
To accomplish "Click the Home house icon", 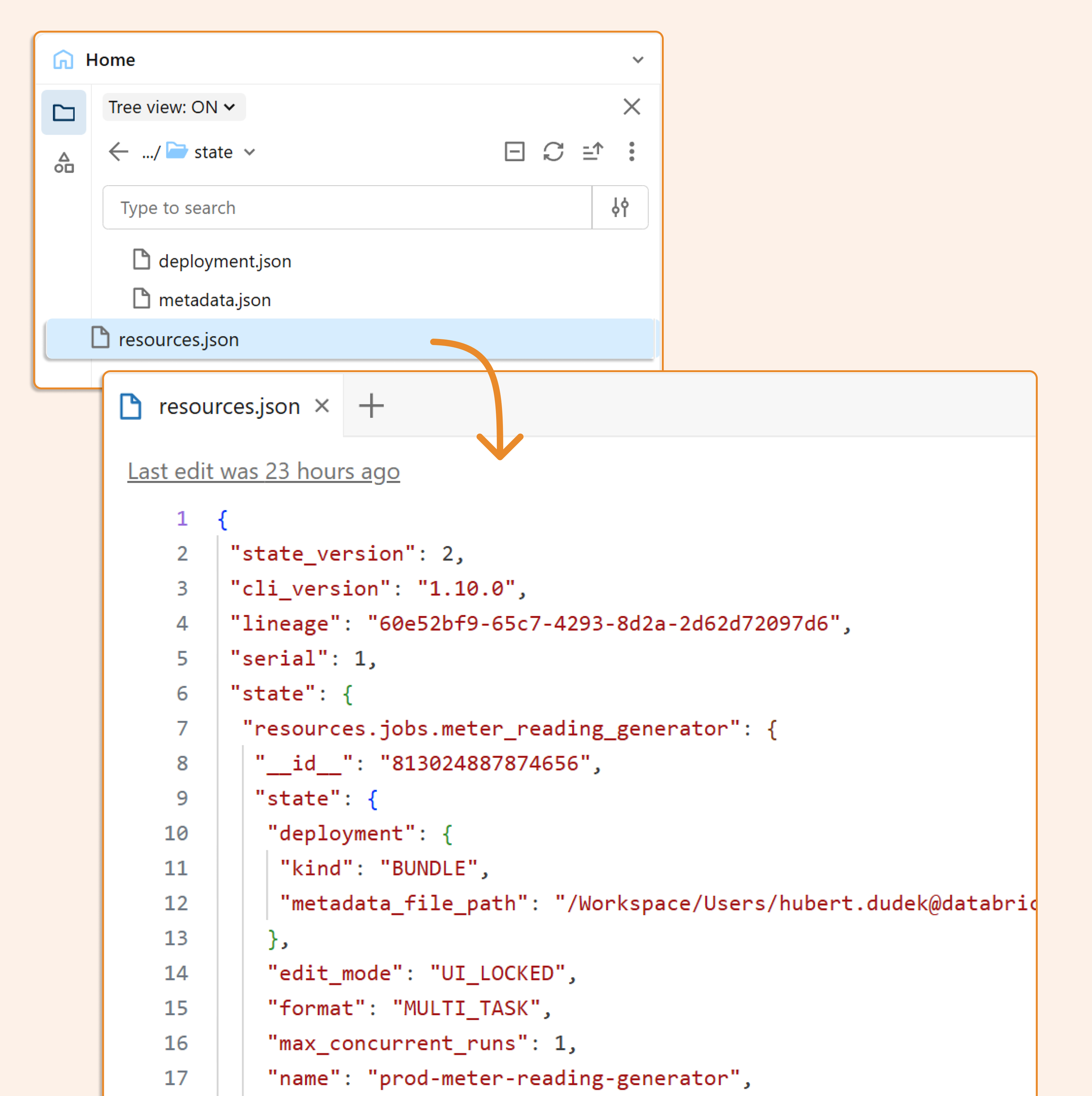I will click(x=63, y=59).
